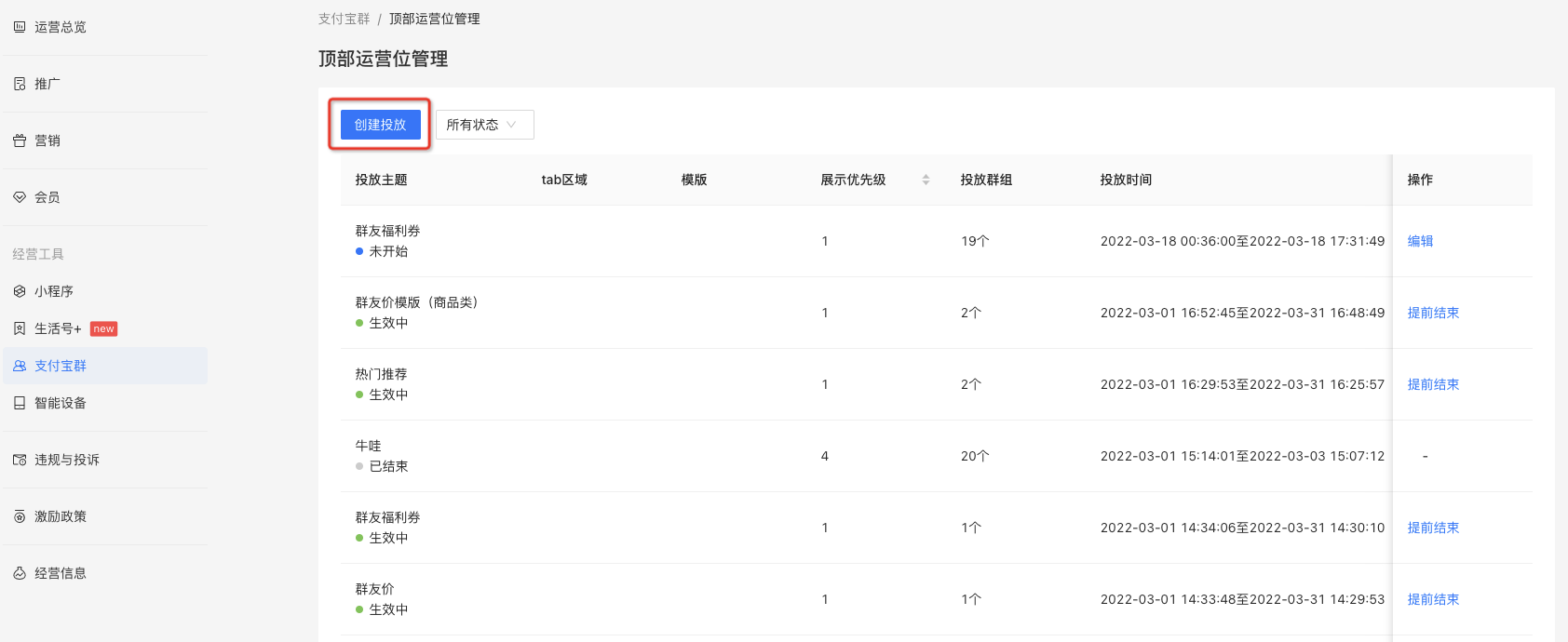Image resolution: width=1568 pixels, height=642 pixels.
Task: Click the 操作 column header
Action: (x=1420, y=180)
